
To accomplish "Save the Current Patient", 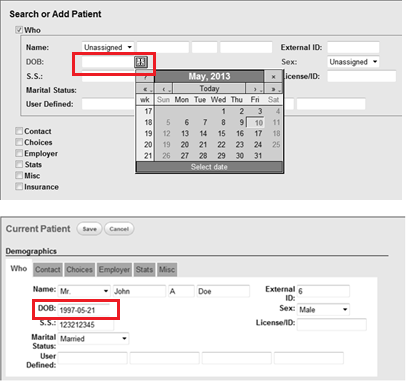I will pyautogui.click(x=89, y=229).
